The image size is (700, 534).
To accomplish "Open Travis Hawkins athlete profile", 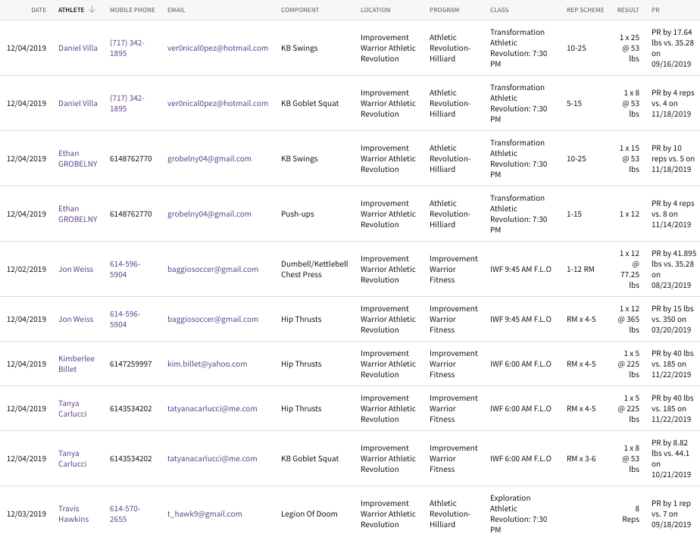I will [74, 514].
